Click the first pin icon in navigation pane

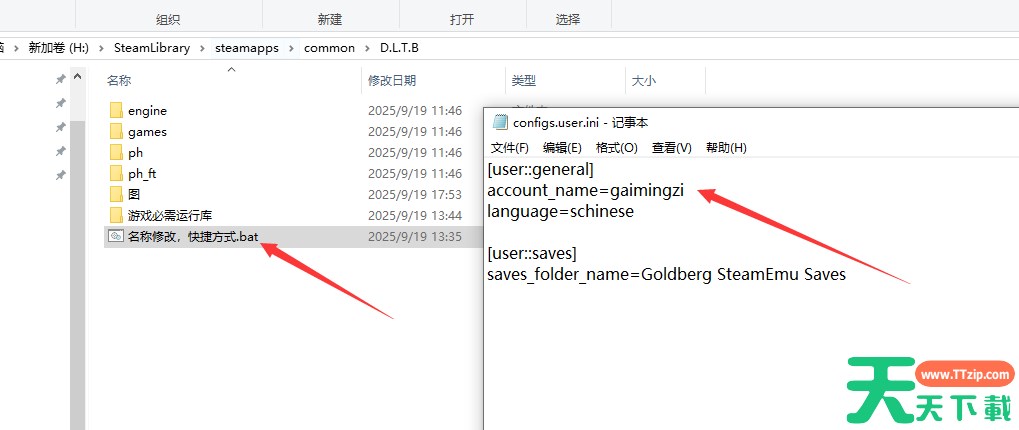(x=60, y=80)
